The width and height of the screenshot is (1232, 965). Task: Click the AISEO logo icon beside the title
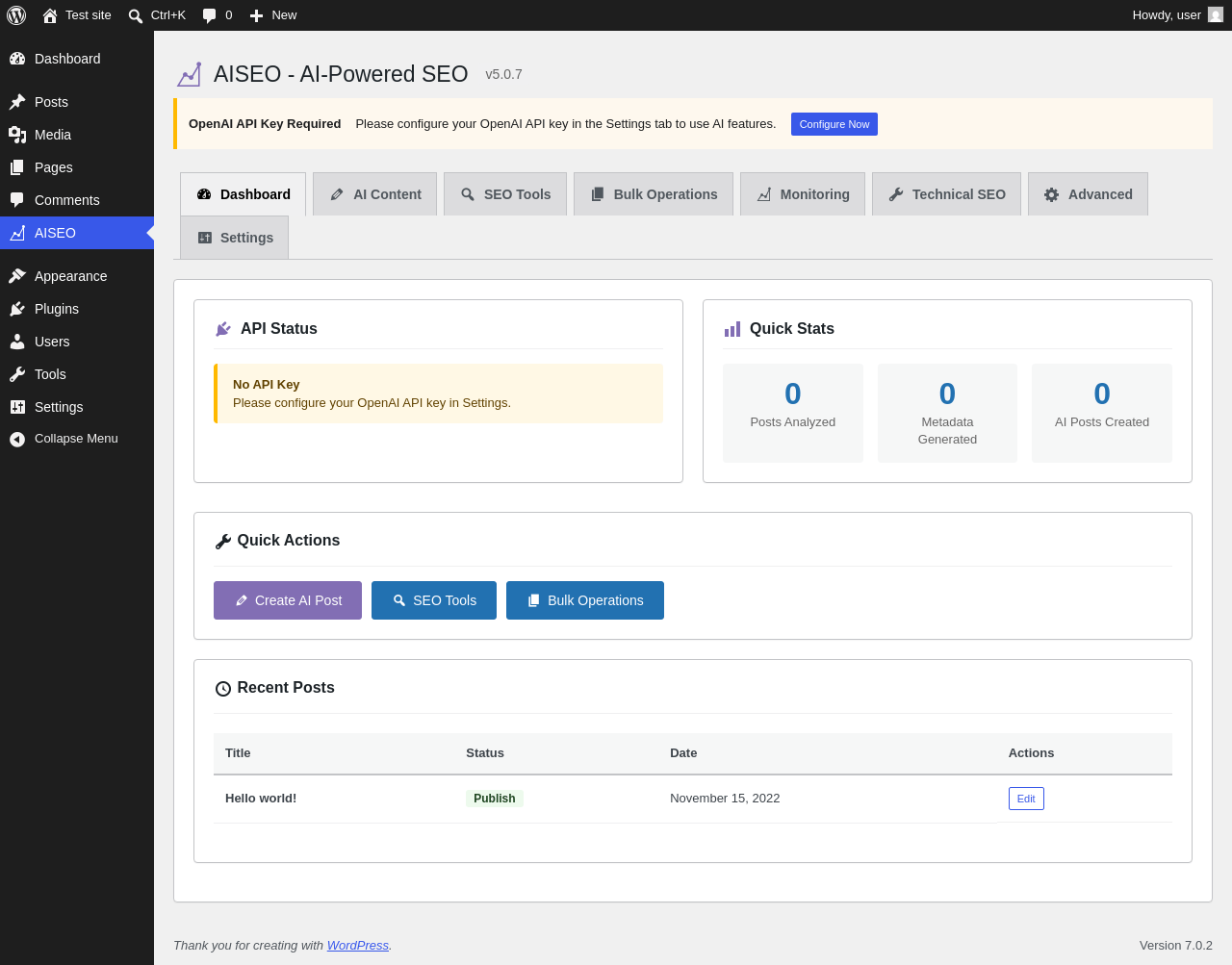click(190, 74)
